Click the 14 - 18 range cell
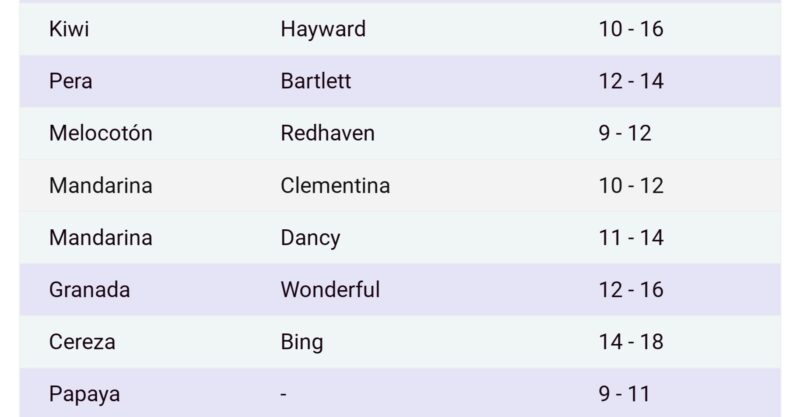 coord(631,342)
